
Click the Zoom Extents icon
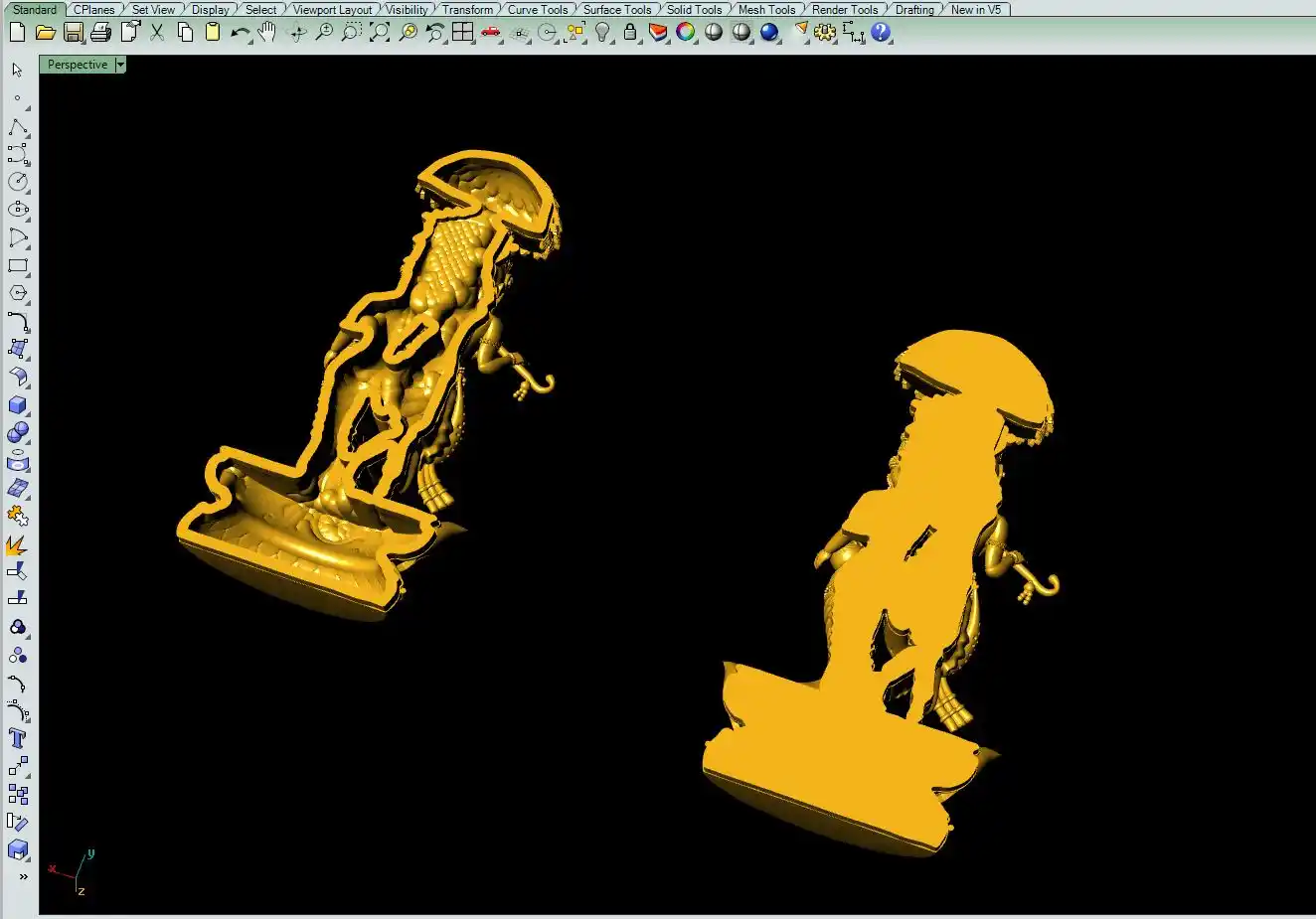pyautogui.click(x=380, y=33)
